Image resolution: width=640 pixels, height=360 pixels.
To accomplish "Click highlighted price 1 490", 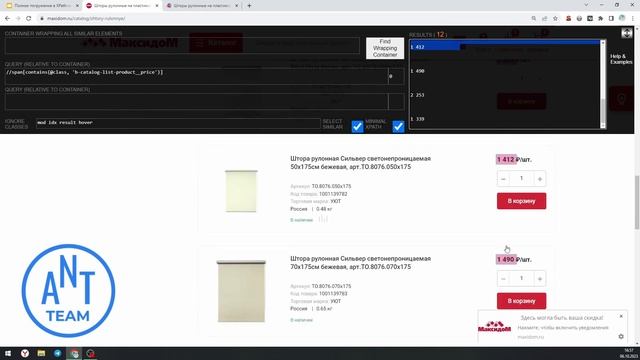I will [506, 260].
